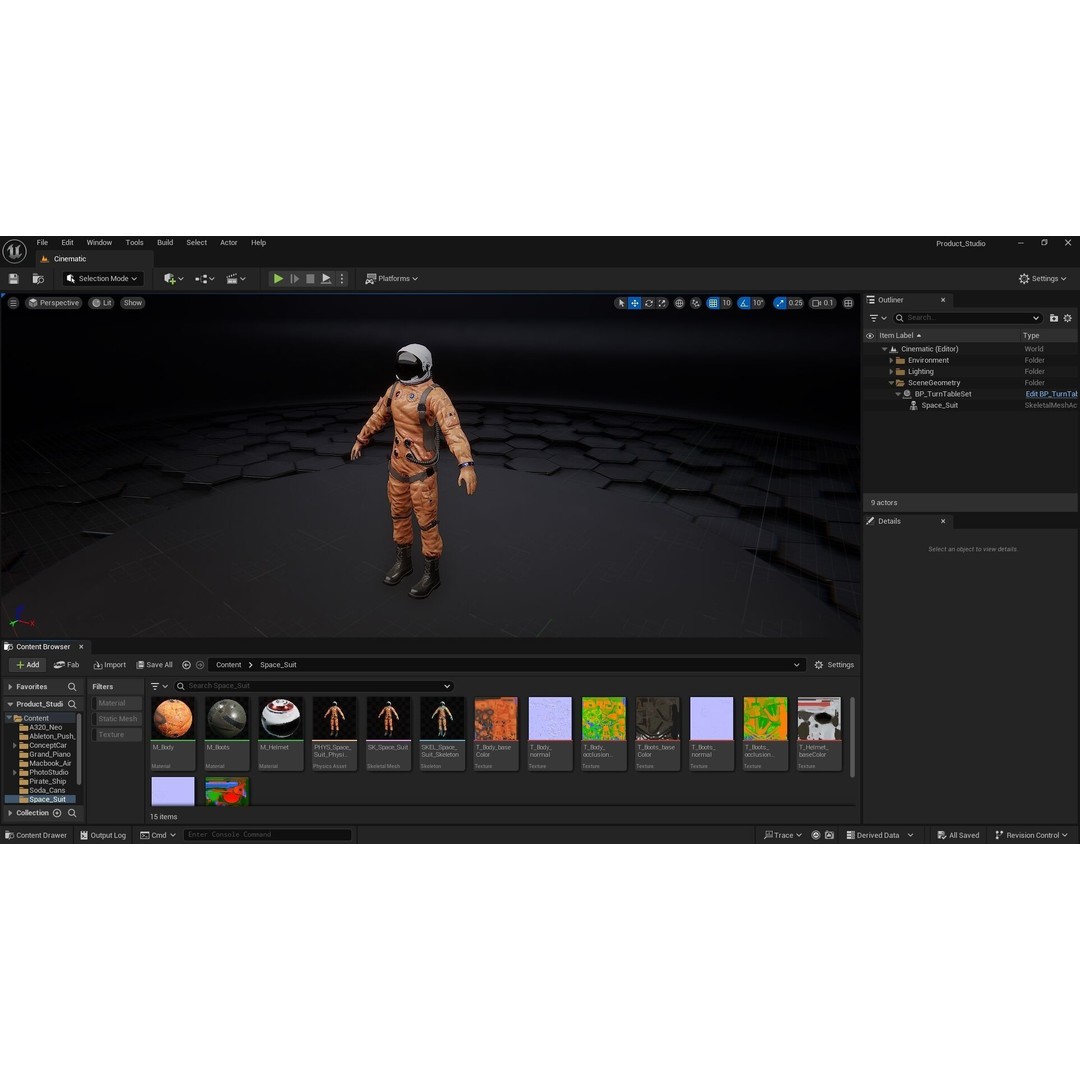The width and height of the screenshot is (1080, 1080).
Task: Open the Output Log in the status bar
Action: tap(103, 835)
